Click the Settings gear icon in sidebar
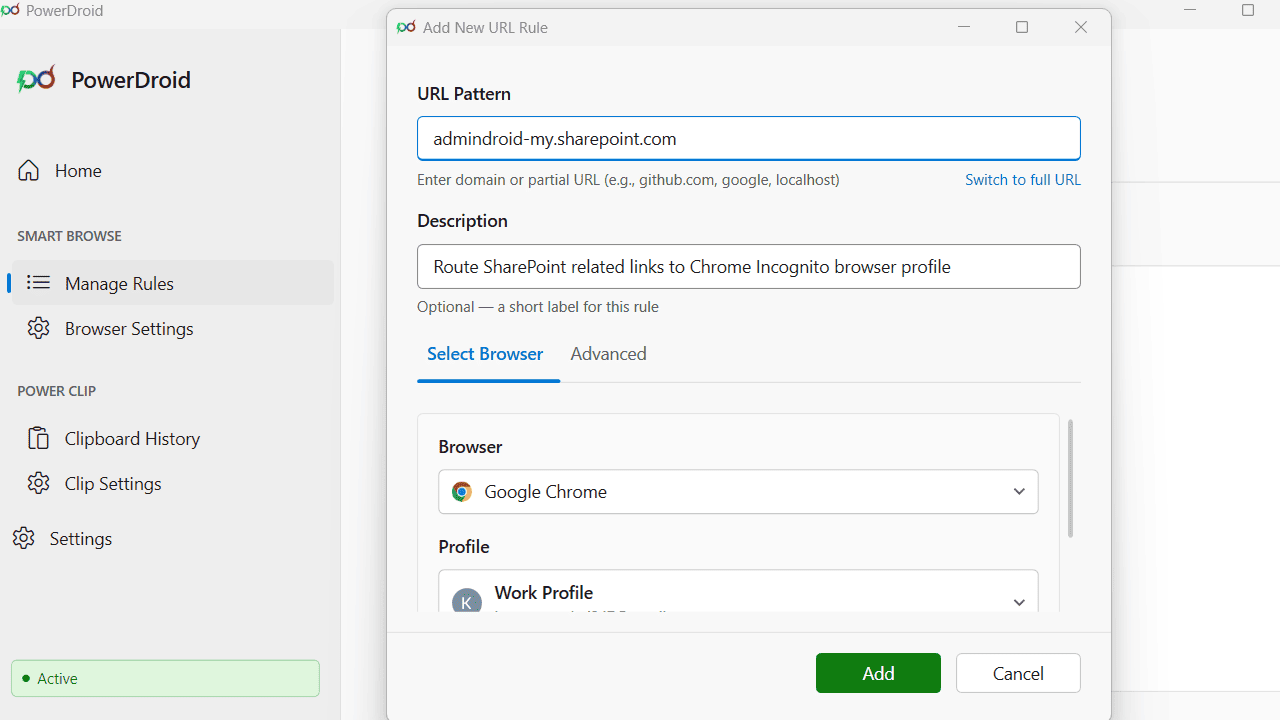 [x=24, y=538]
